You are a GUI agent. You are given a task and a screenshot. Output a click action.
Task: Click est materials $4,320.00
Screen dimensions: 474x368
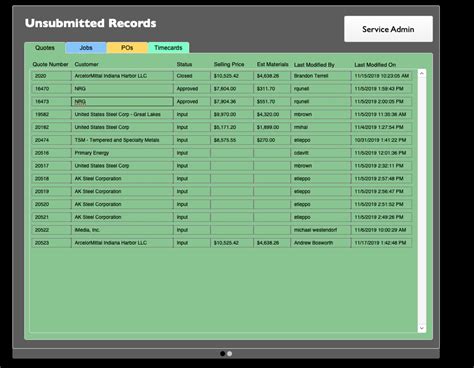coord(272,114)
